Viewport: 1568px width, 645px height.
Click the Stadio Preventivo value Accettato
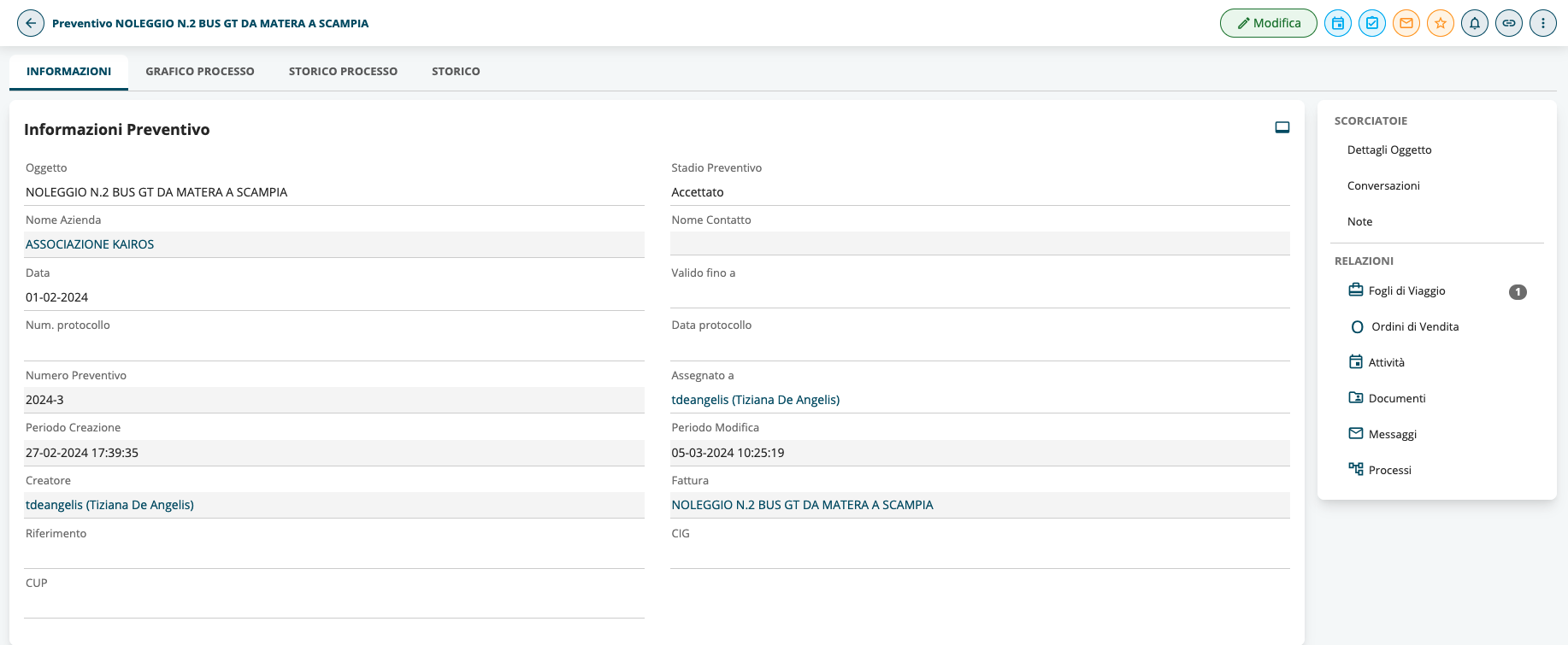click(698, 192)
